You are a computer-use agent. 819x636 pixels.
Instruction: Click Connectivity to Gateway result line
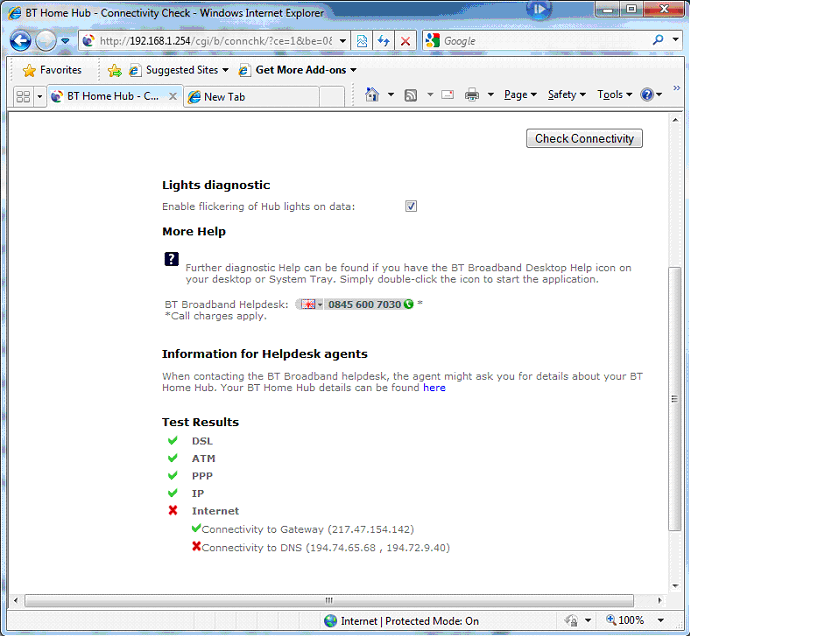[x=303, y=529]
